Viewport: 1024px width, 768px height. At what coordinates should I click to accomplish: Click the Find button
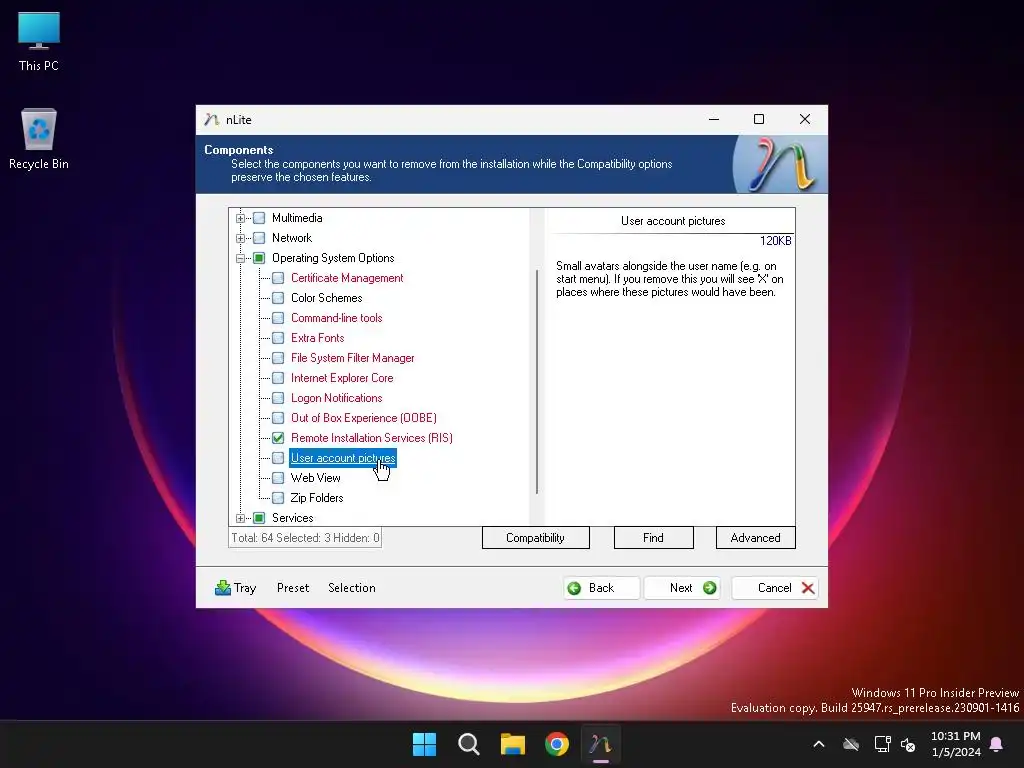coord(654,537)
